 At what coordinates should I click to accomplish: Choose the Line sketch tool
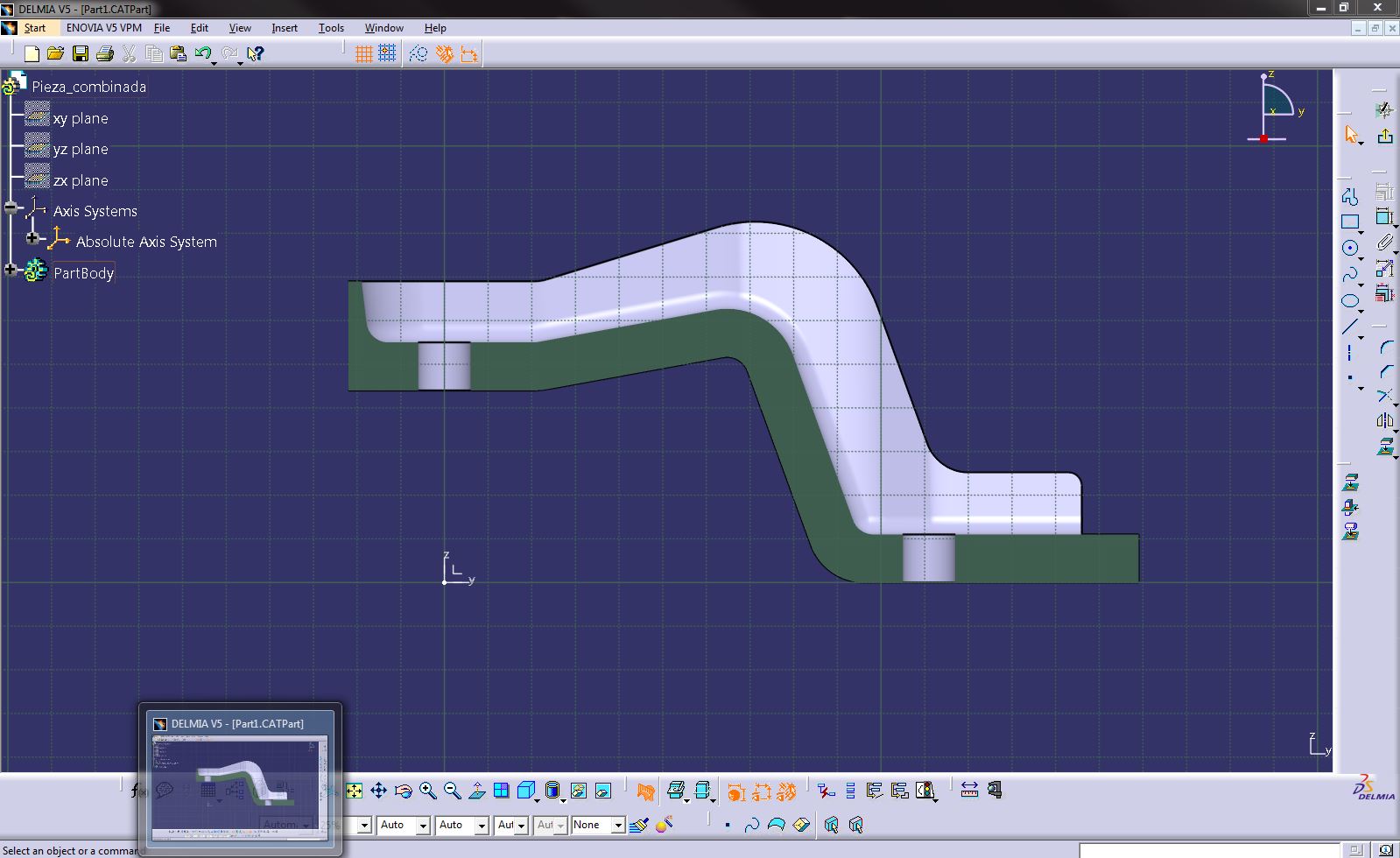[x=1350, y=327]
